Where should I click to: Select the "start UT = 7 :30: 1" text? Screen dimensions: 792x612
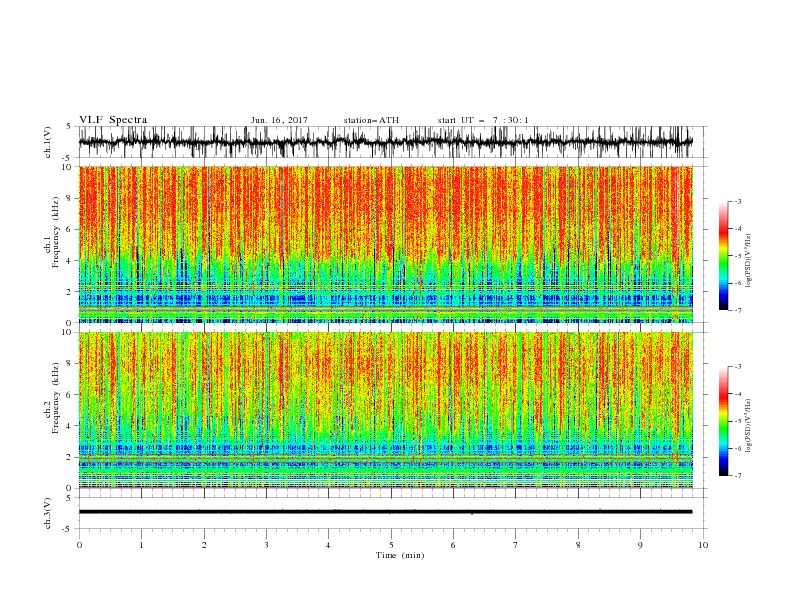coord(483,120)
